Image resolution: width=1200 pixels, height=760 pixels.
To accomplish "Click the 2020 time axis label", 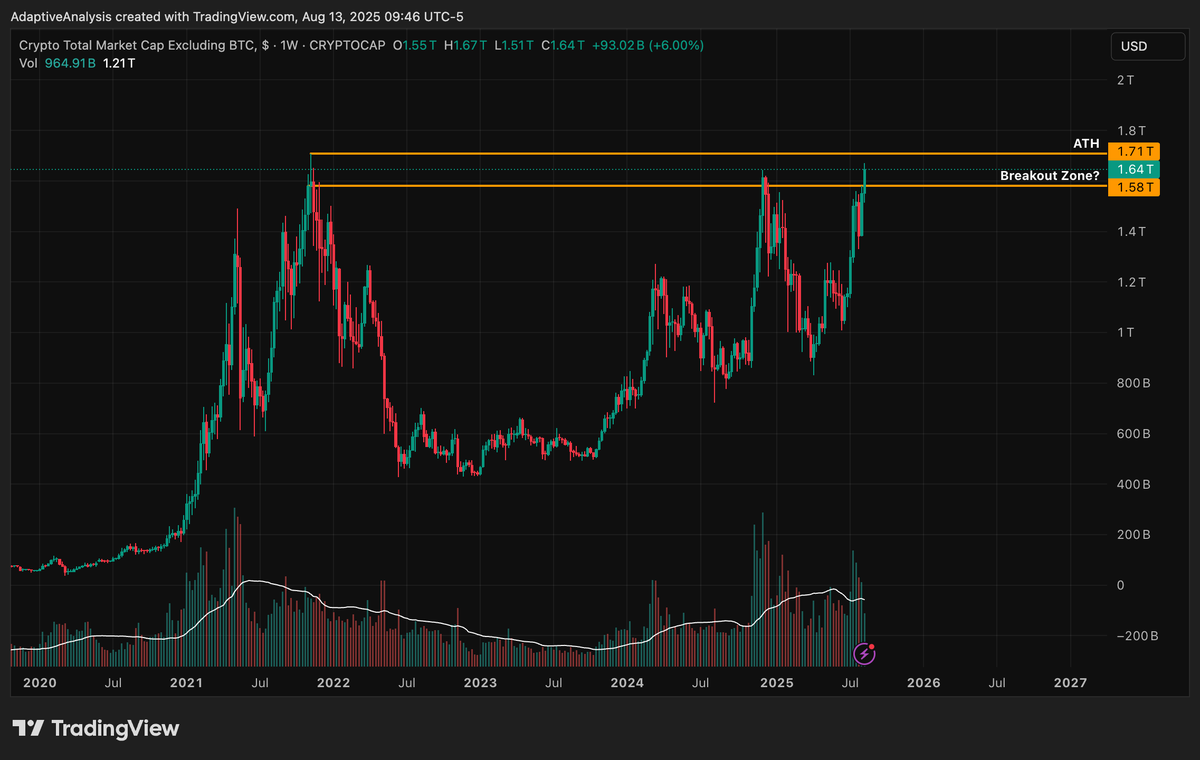I will [x=38, y=683].
